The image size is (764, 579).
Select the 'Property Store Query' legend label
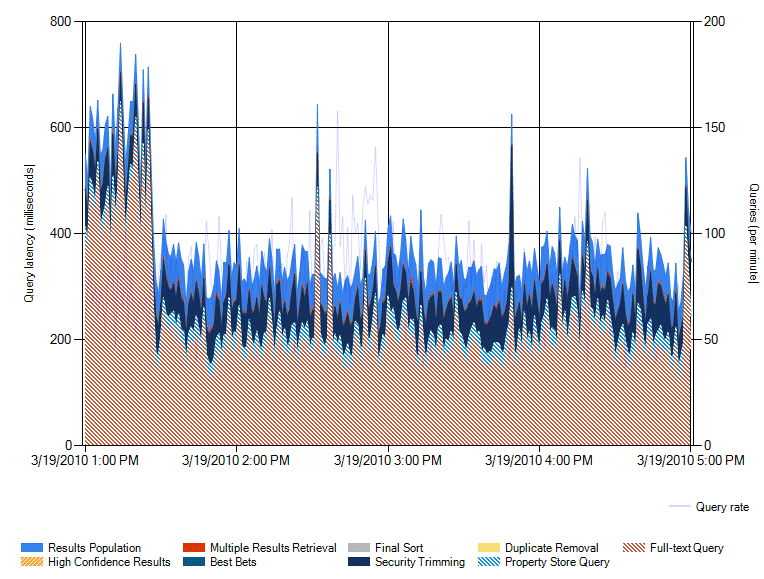click(x=557, y=562)
